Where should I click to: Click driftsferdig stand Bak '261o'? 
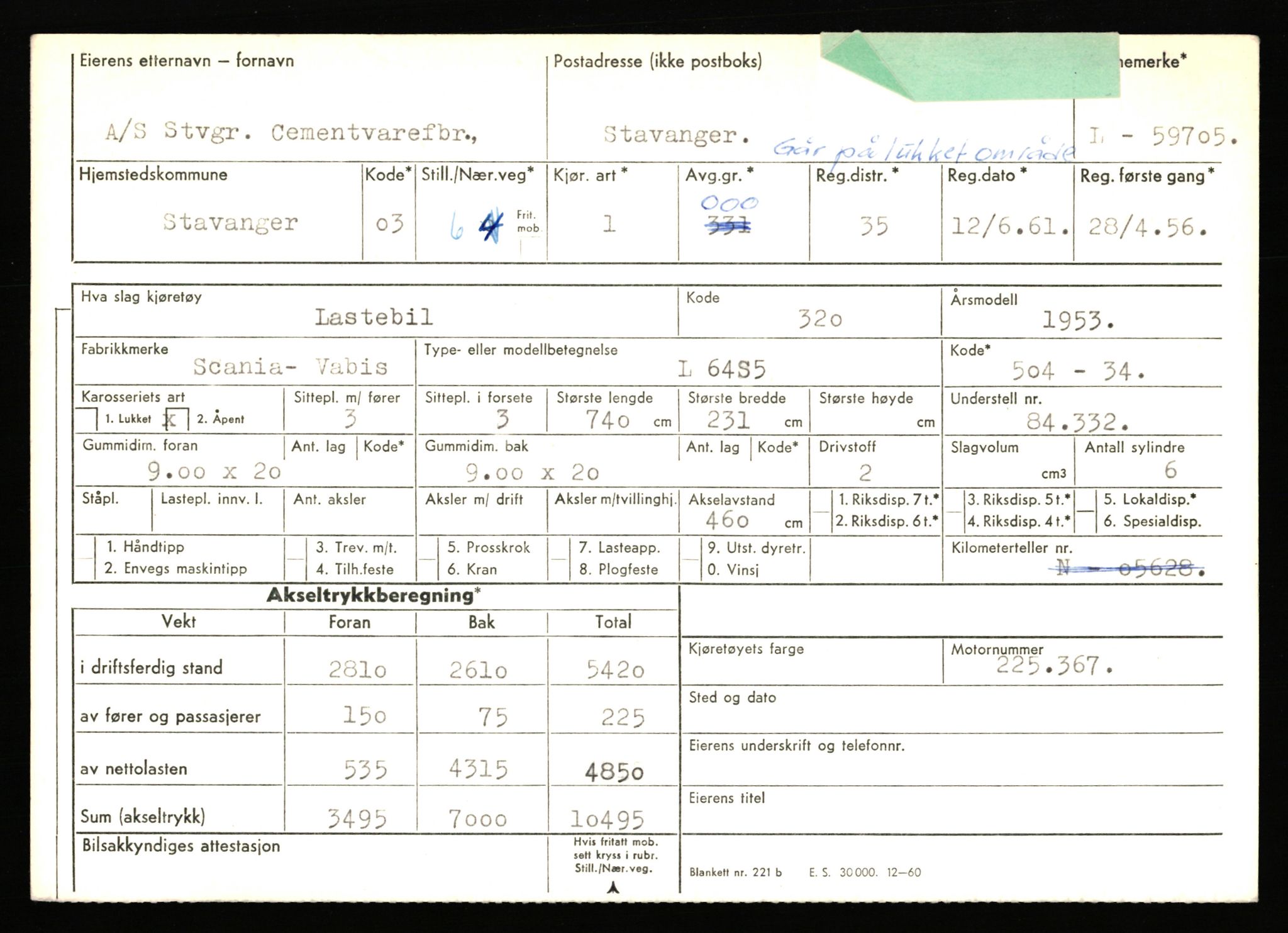(478, 671)
